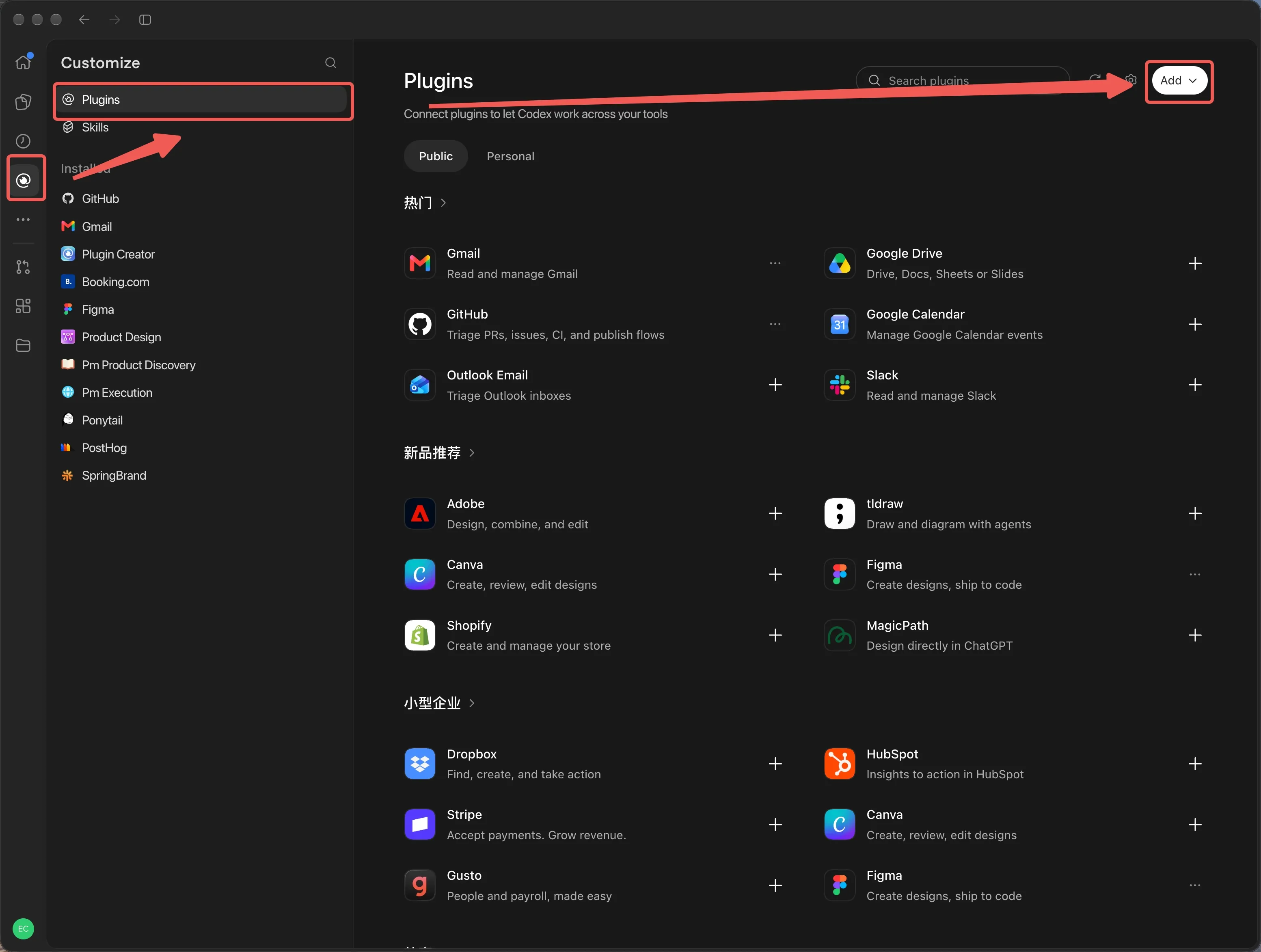This screenshot has width=1261, height=952.
Task: Open Figma options ellipsis under 新品推荐
Action: pyautogui.click(x=1195, y=574)
